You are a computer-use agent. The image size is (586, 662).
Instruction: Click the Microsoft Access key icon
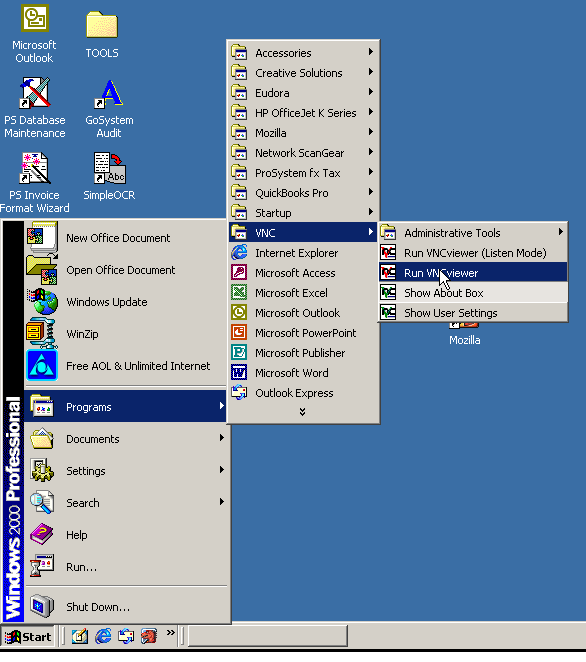point(239,272)
